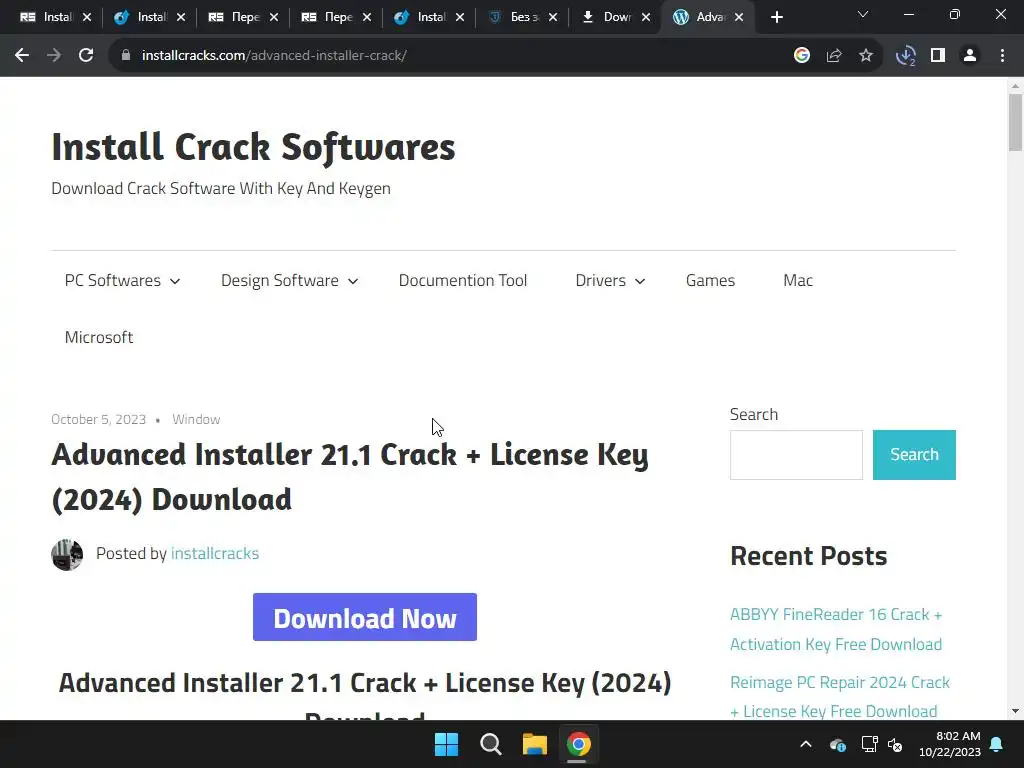Open File Explorer from taskbar
This screenshot has height=768, width=1024.
point(534,744)
